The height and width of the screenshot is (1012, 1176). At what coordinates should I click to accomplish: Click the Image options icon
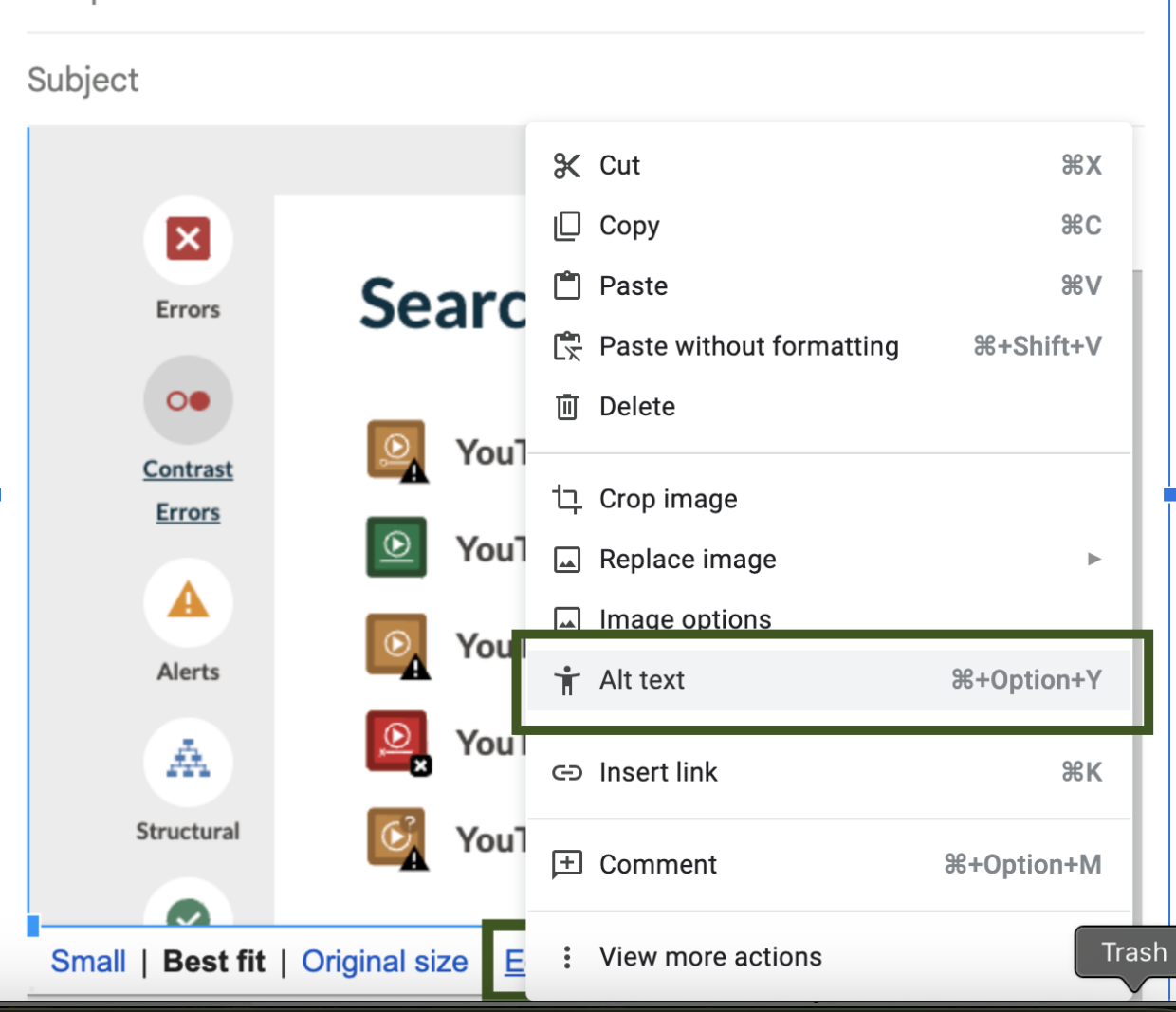click(568, 619)
